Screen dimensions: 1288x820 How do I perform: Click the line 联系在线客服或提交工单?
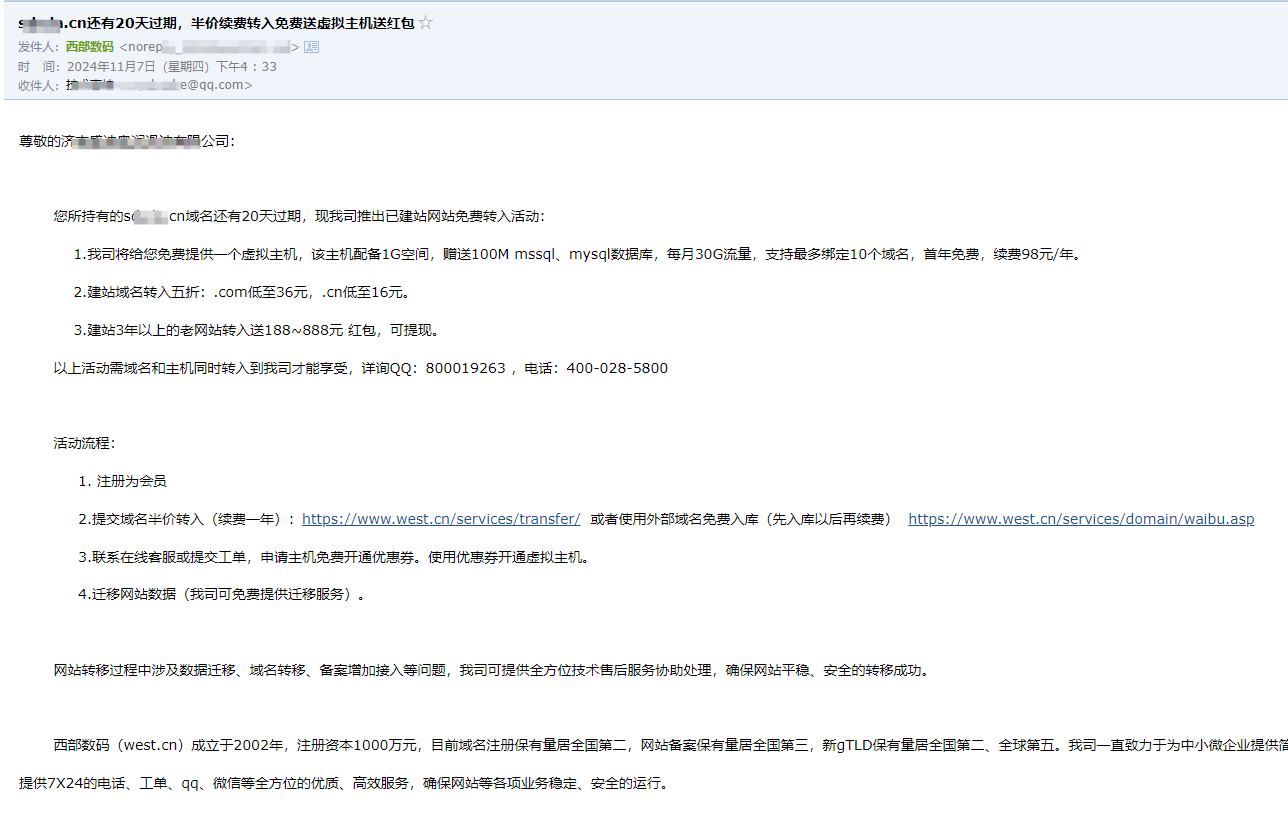[335, 557]
